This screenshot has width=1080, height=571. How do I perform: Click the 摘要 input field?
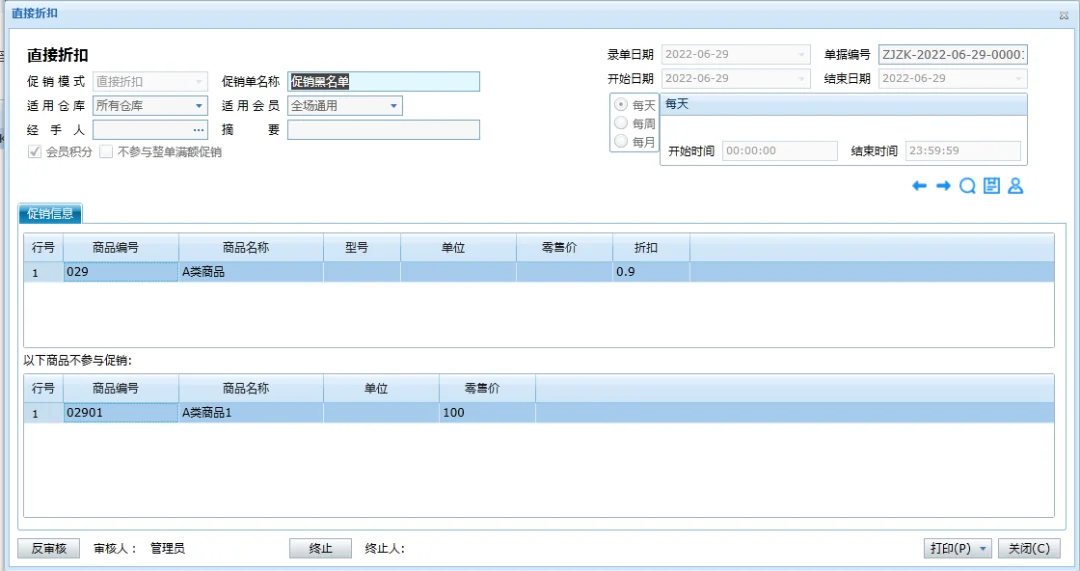click(x=384, y=129)
